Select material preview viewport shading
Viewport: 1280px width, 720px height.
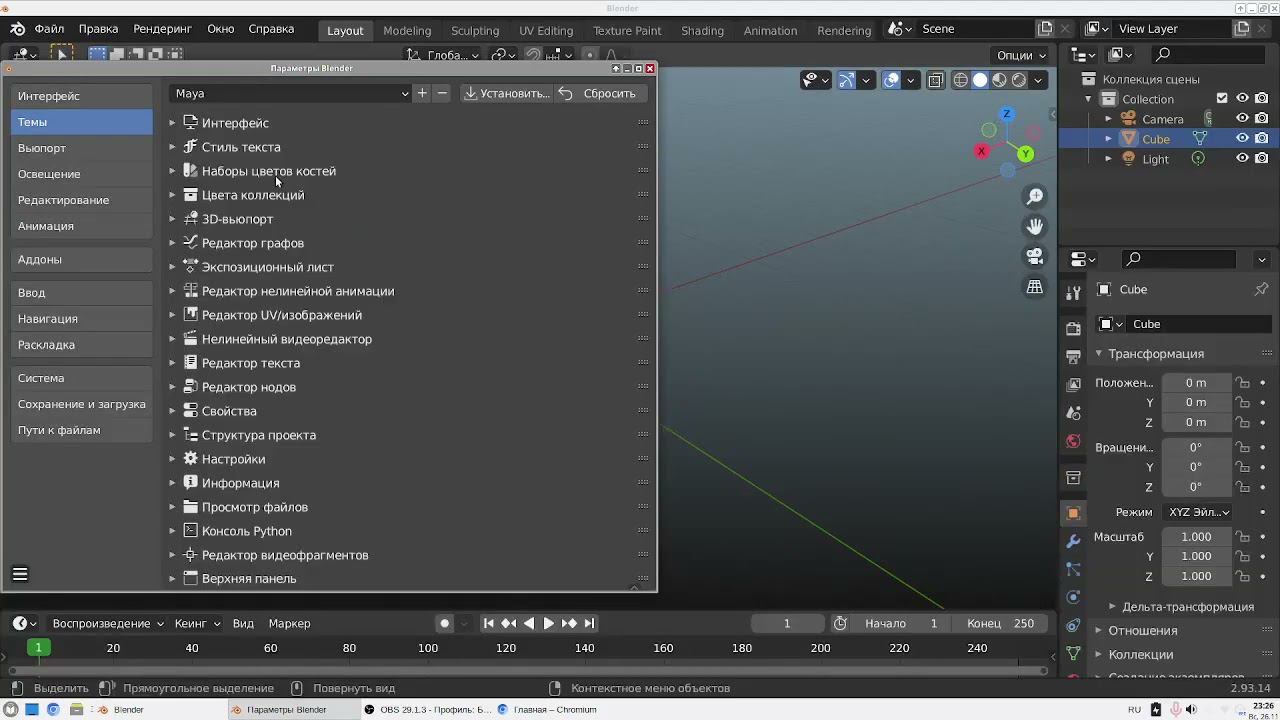coord(999,80)
